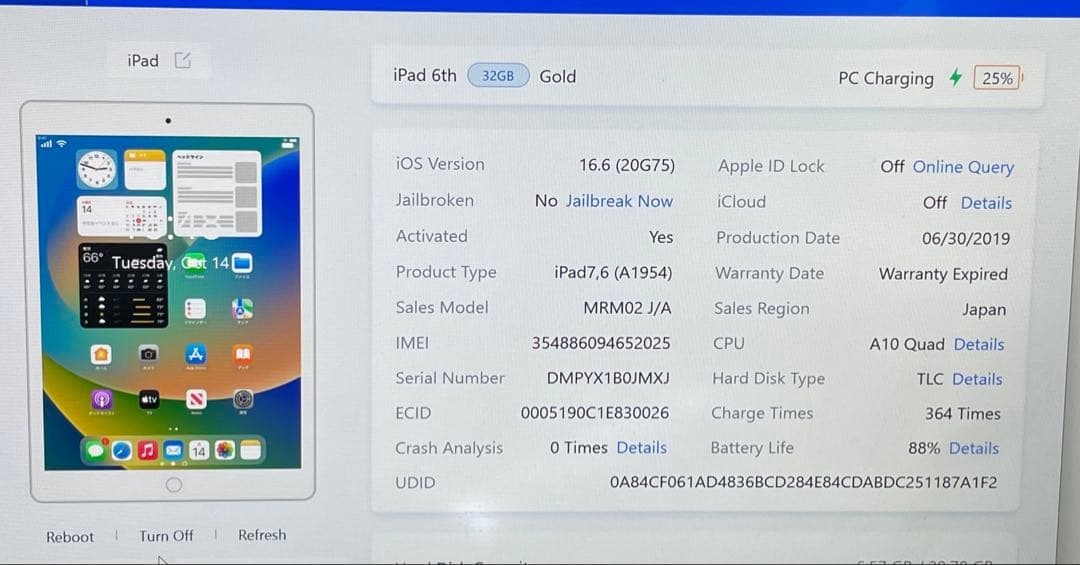The width and height of the screenshot is (1080, 565).
Task: Click the UDID value string
Action: tap(803, 482)
